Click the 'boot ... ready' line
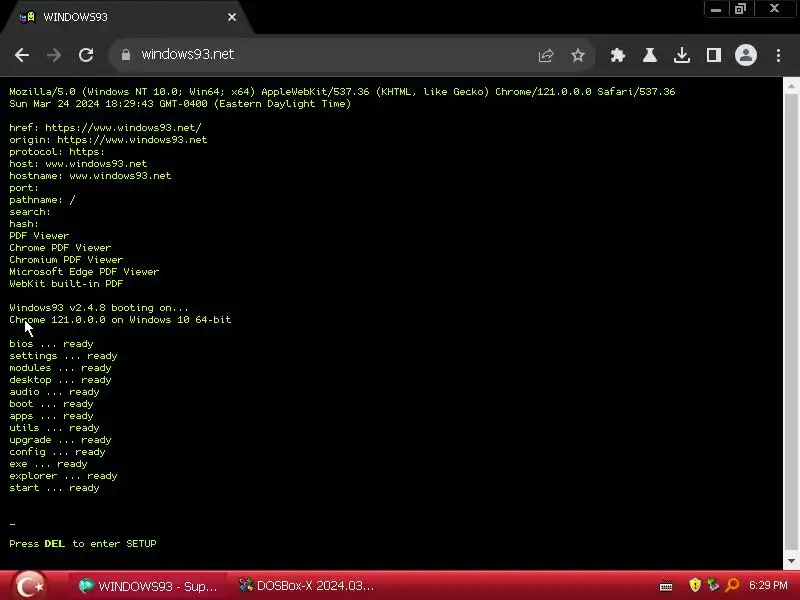The height and width of the screenshot is (600, 800). pos(52,404)
